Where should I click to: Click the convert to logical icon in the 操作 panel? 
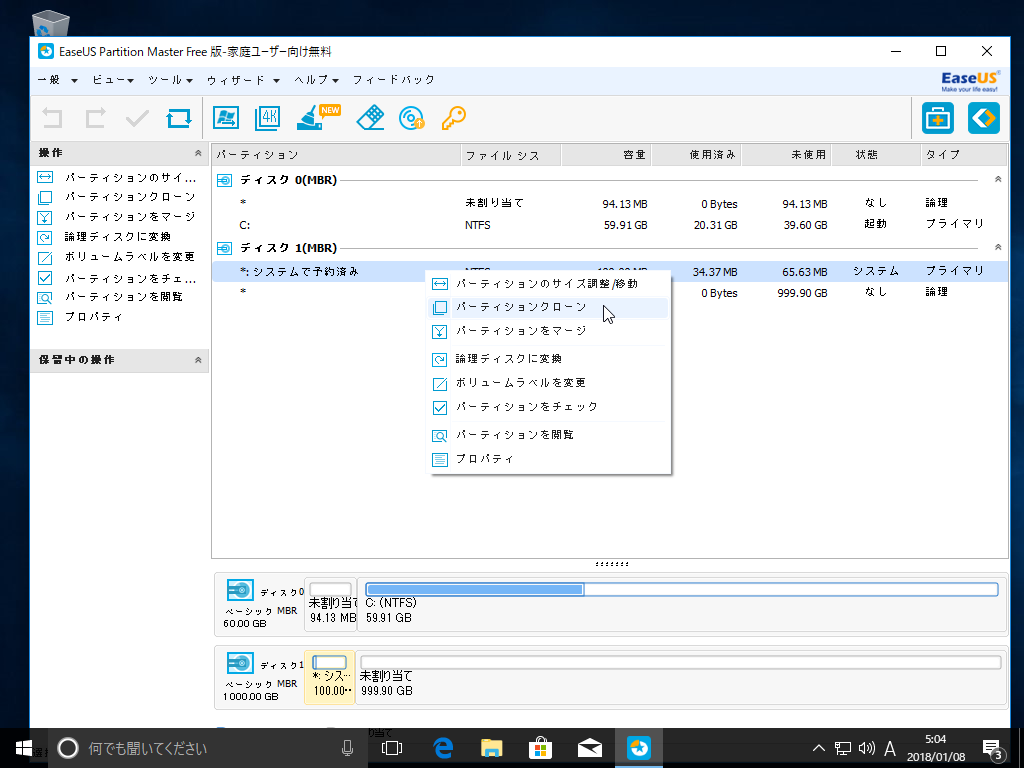tap(45, 238)
